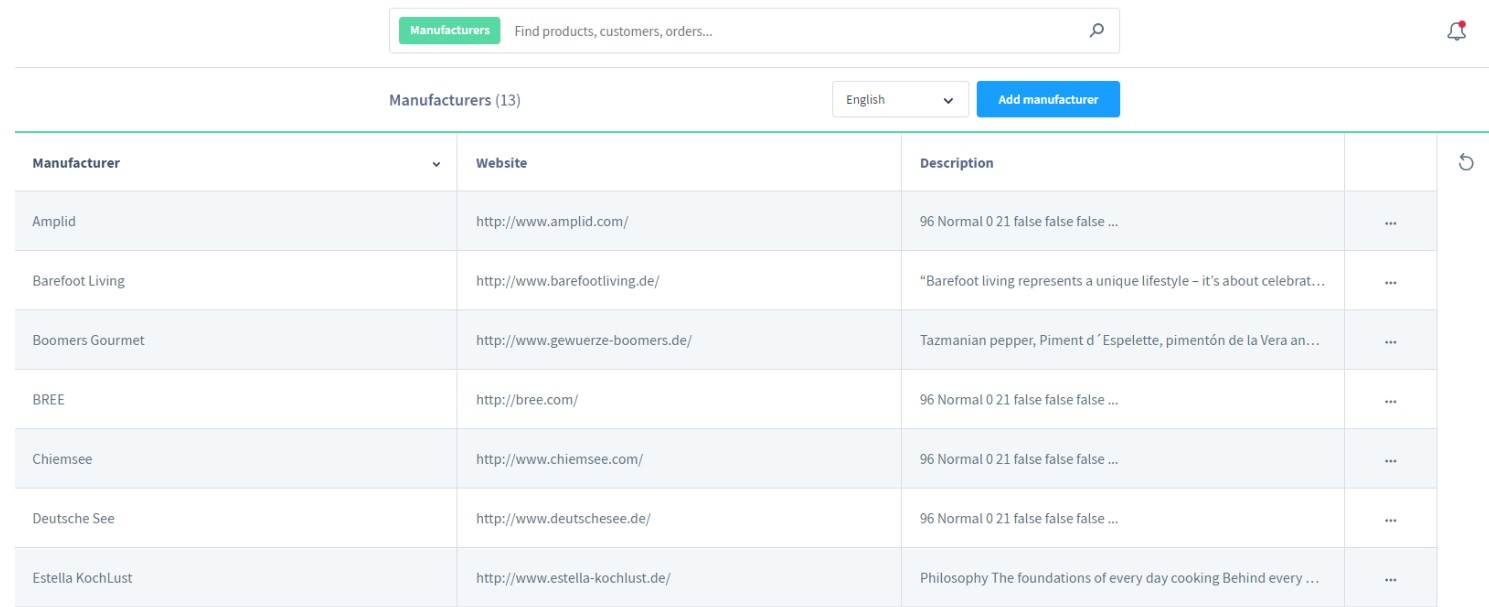Image resolution: width=1489 pixels, height=607 pixels.
Task: Open Chiemsee row three-dot menu
Action: [1390, 460]
